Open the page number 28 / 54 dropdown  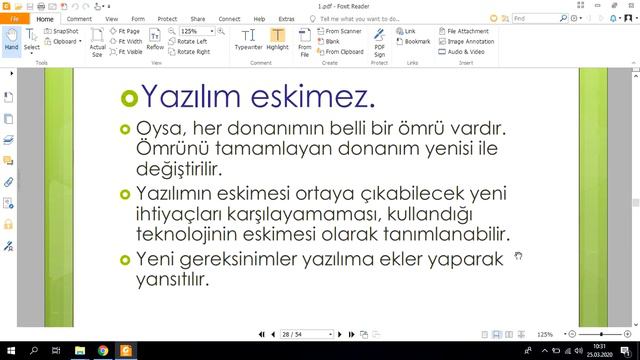[x=330, y=334]
